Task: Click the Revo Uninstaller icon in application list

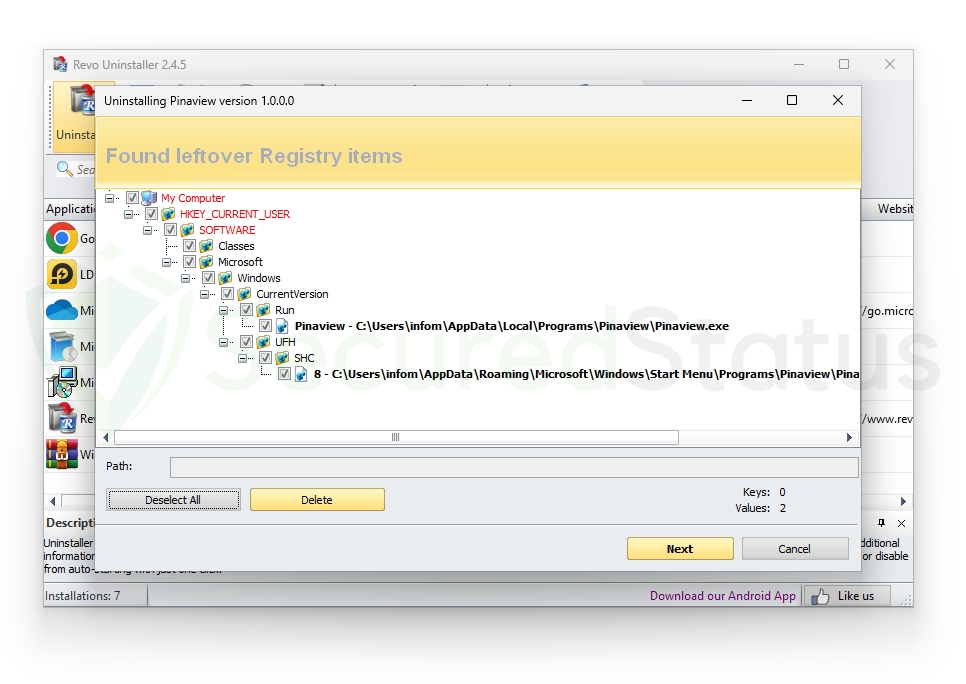Action: click(x=62, y=418)
